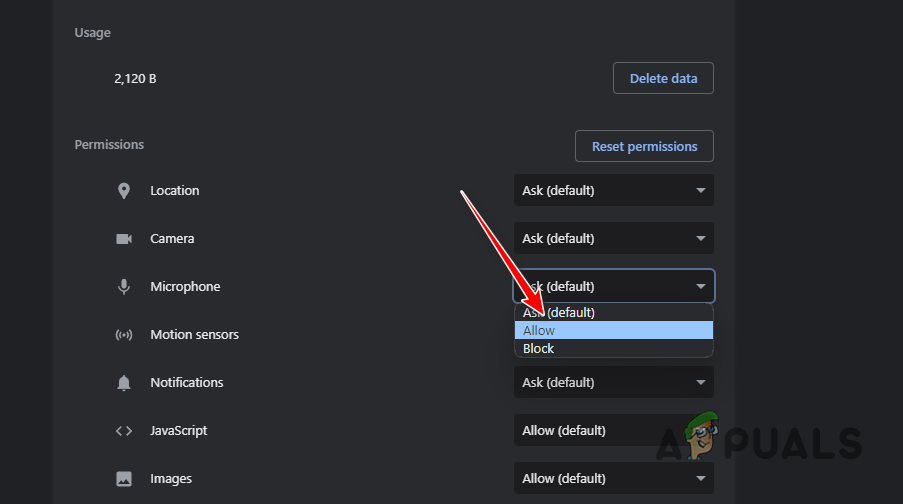Open the JavaScript permission dropdown
The image size is (903, 504).
point(613,431)
